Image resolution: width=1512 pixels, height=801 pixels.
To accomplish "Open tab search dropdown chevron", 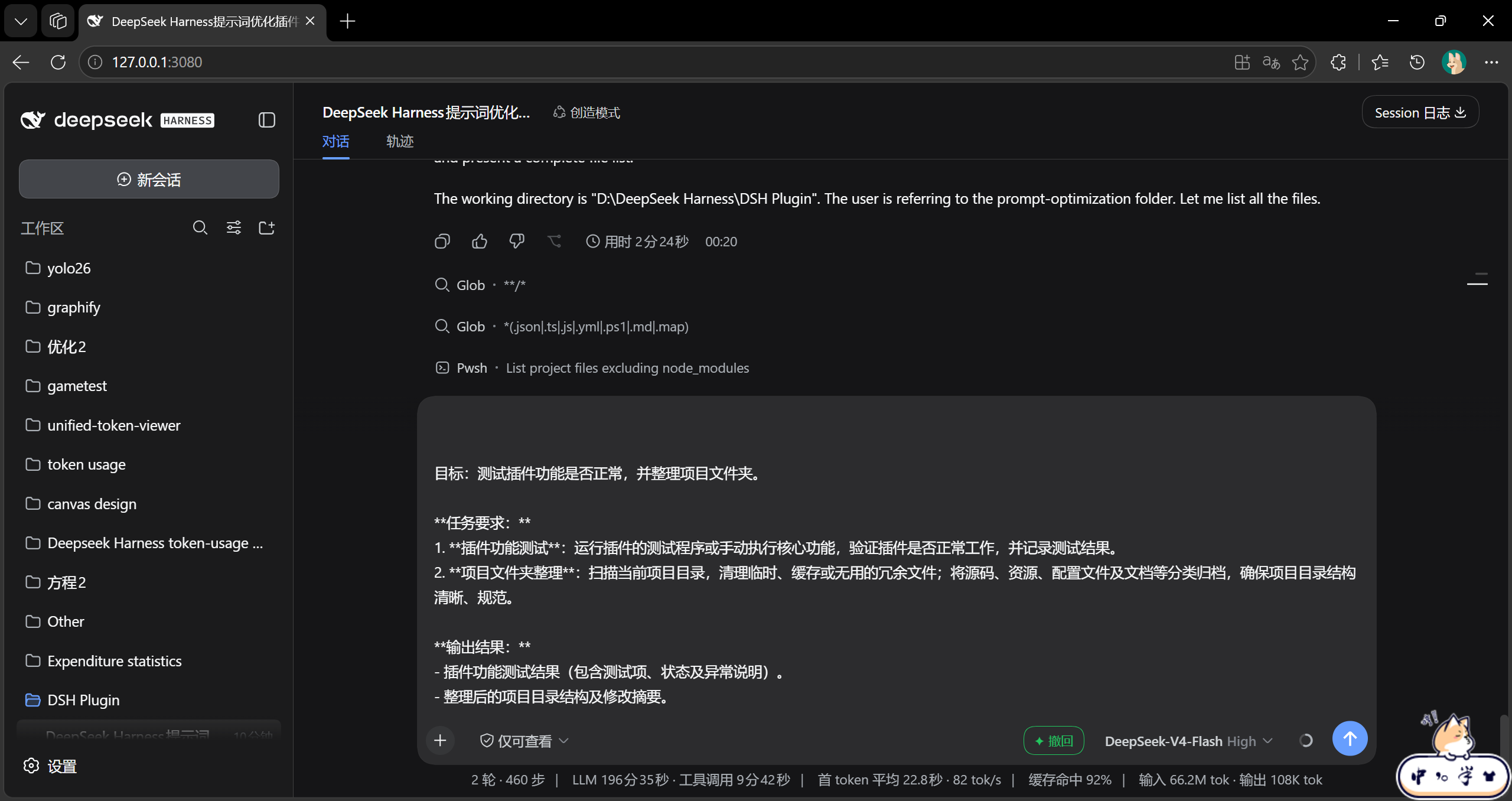I will [21, 21].
